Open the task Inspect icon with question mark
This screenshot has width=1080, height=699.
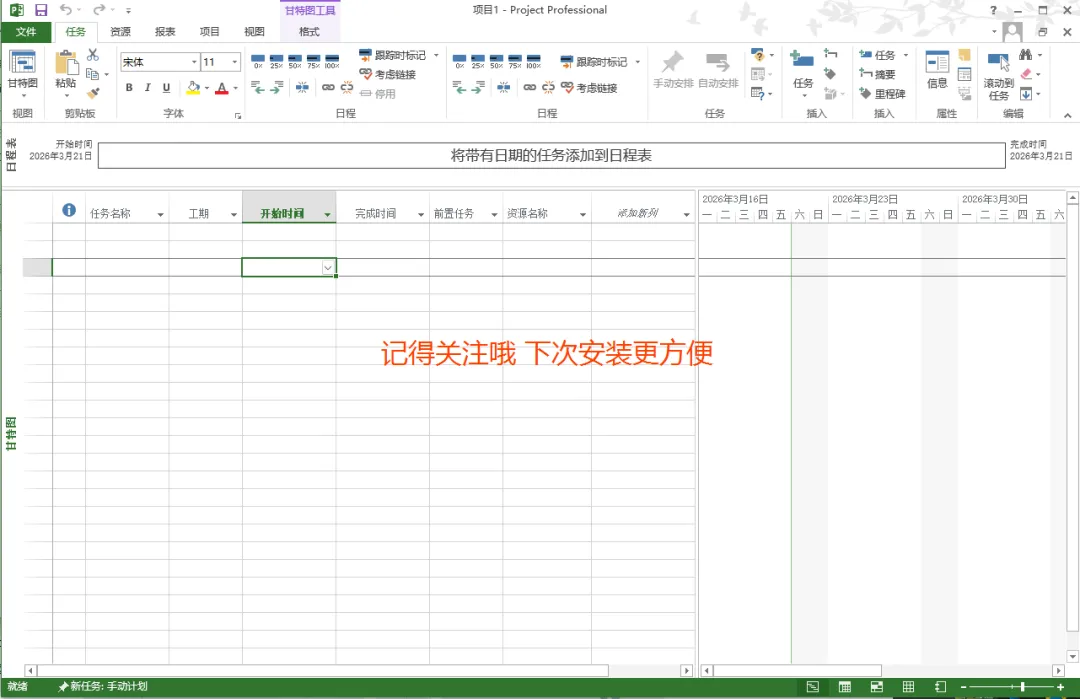pyautogui.click(x=758, y=55)
